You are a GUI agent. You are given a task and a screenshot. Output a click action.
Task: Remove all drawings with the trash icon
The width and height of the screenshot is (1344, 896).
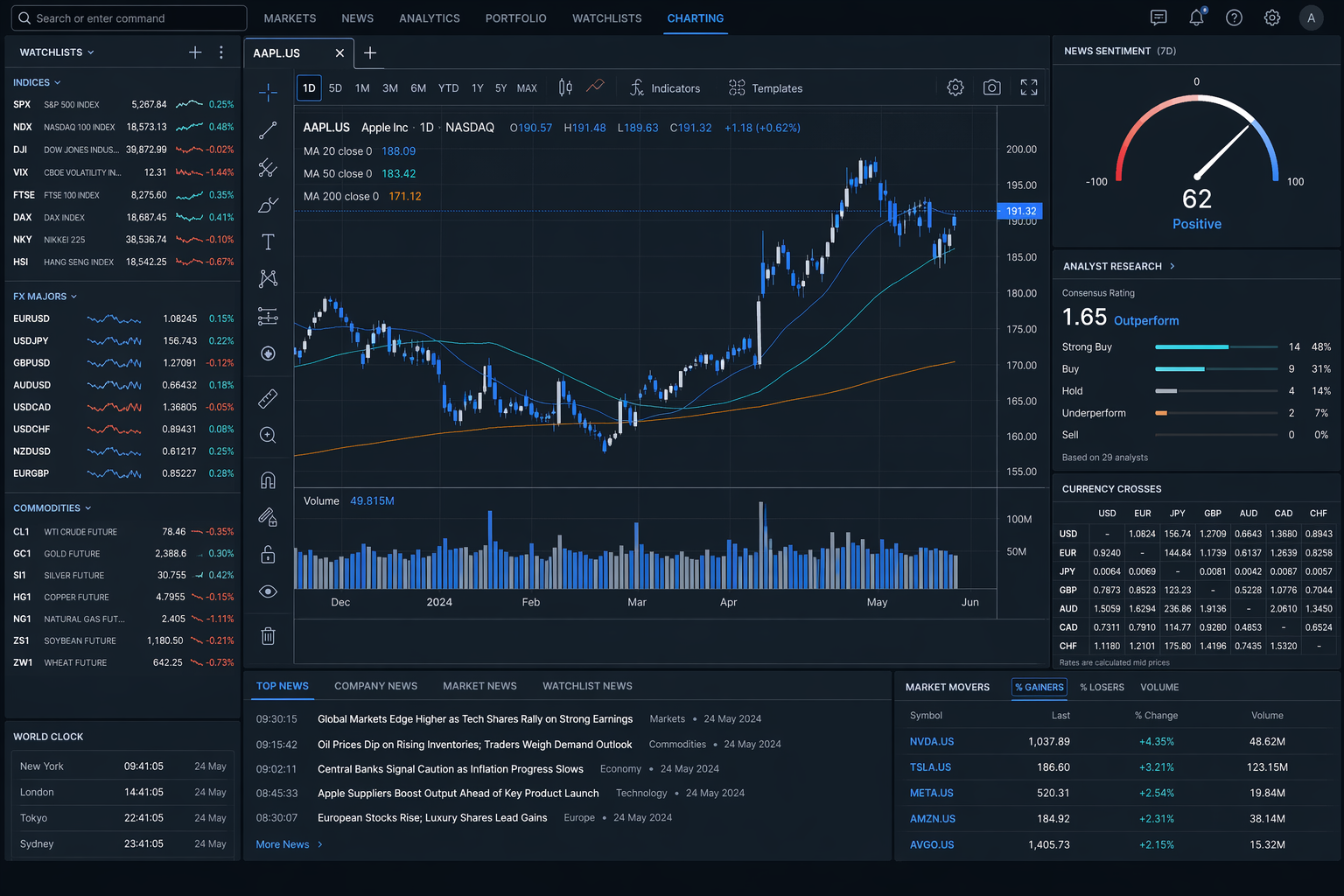(268, 636)
